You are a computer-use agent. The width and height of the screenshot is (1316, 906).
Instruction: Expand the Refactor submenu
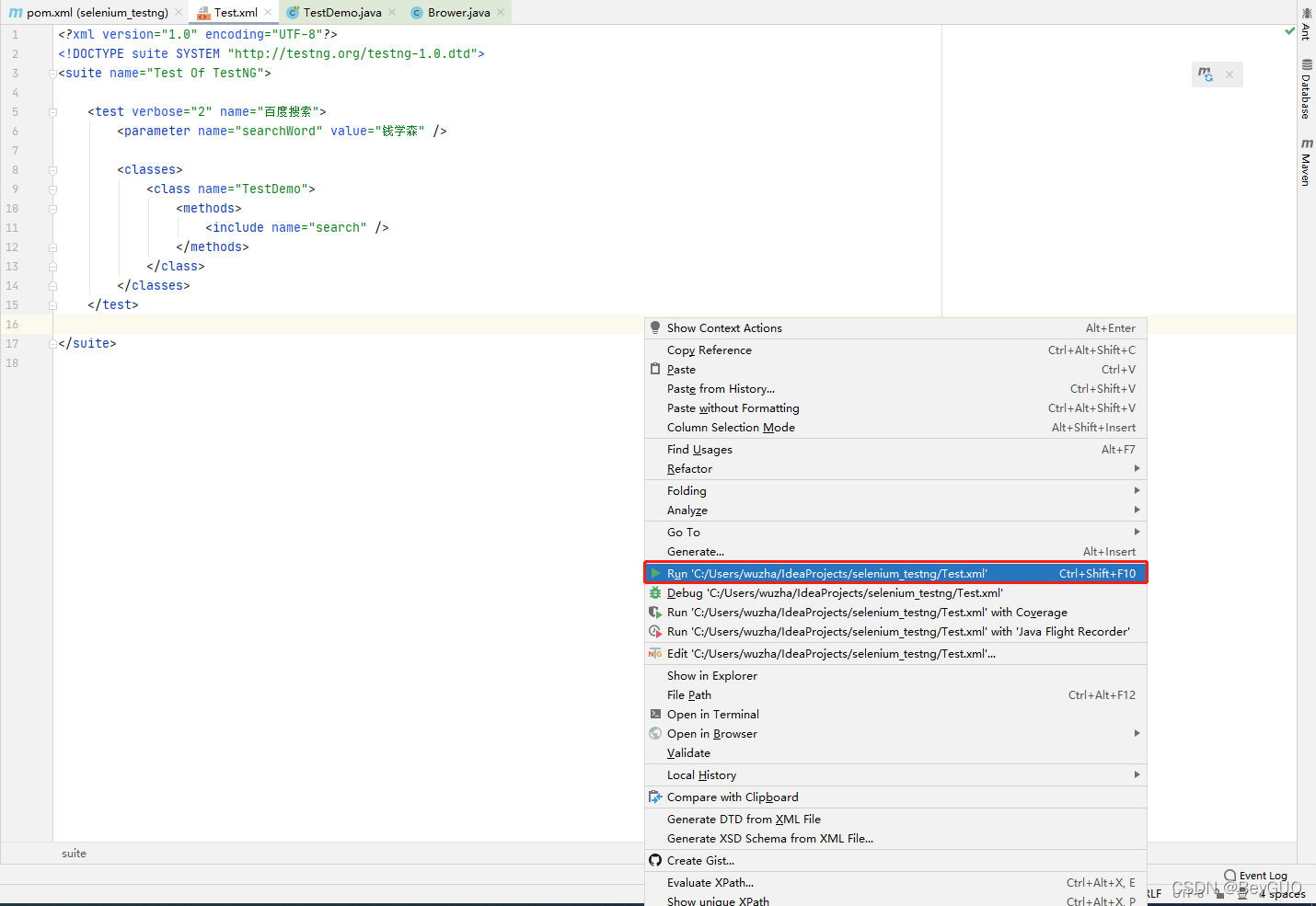895,469
